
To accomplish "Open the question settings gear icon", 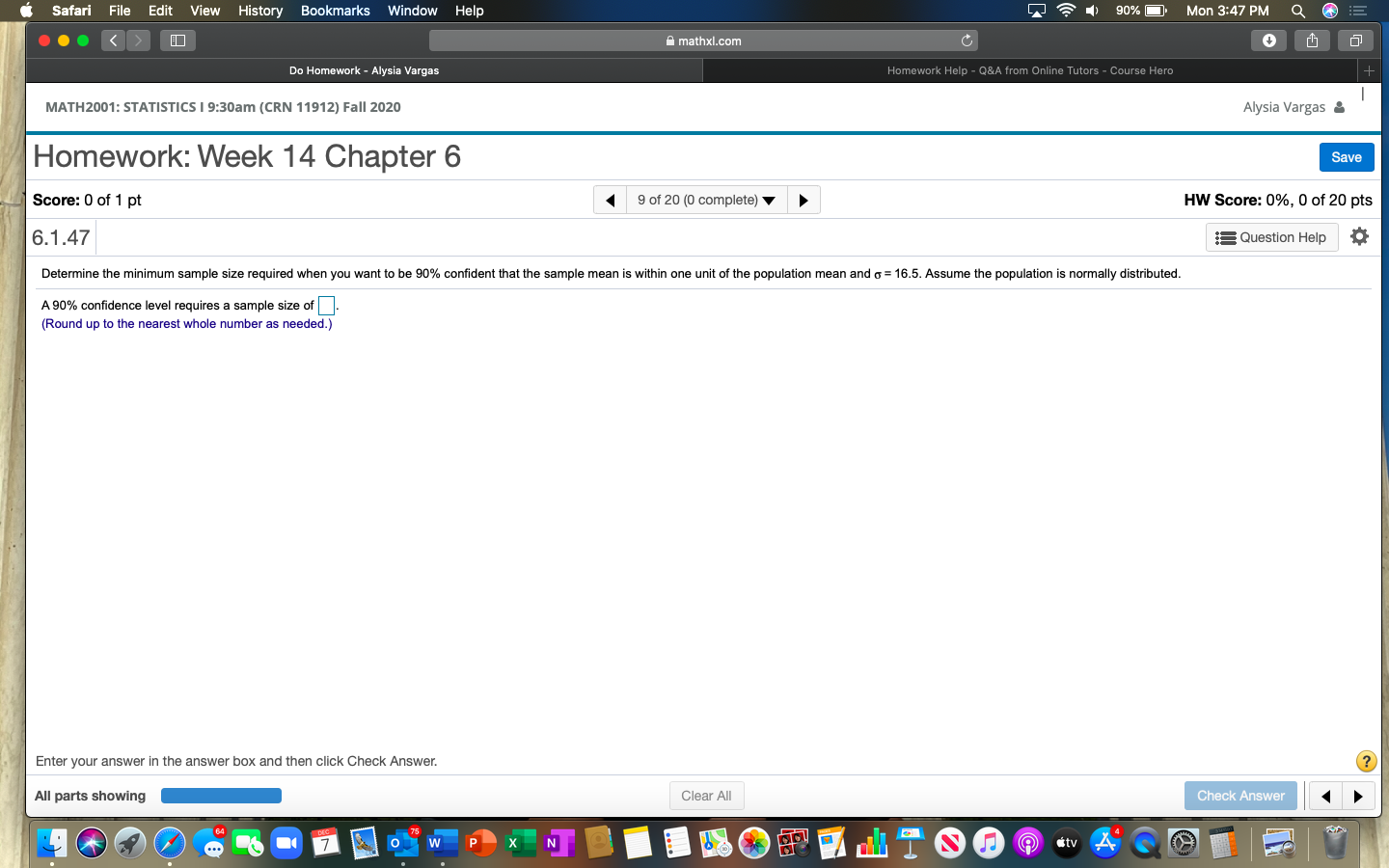I will [x=1359, y=236].
